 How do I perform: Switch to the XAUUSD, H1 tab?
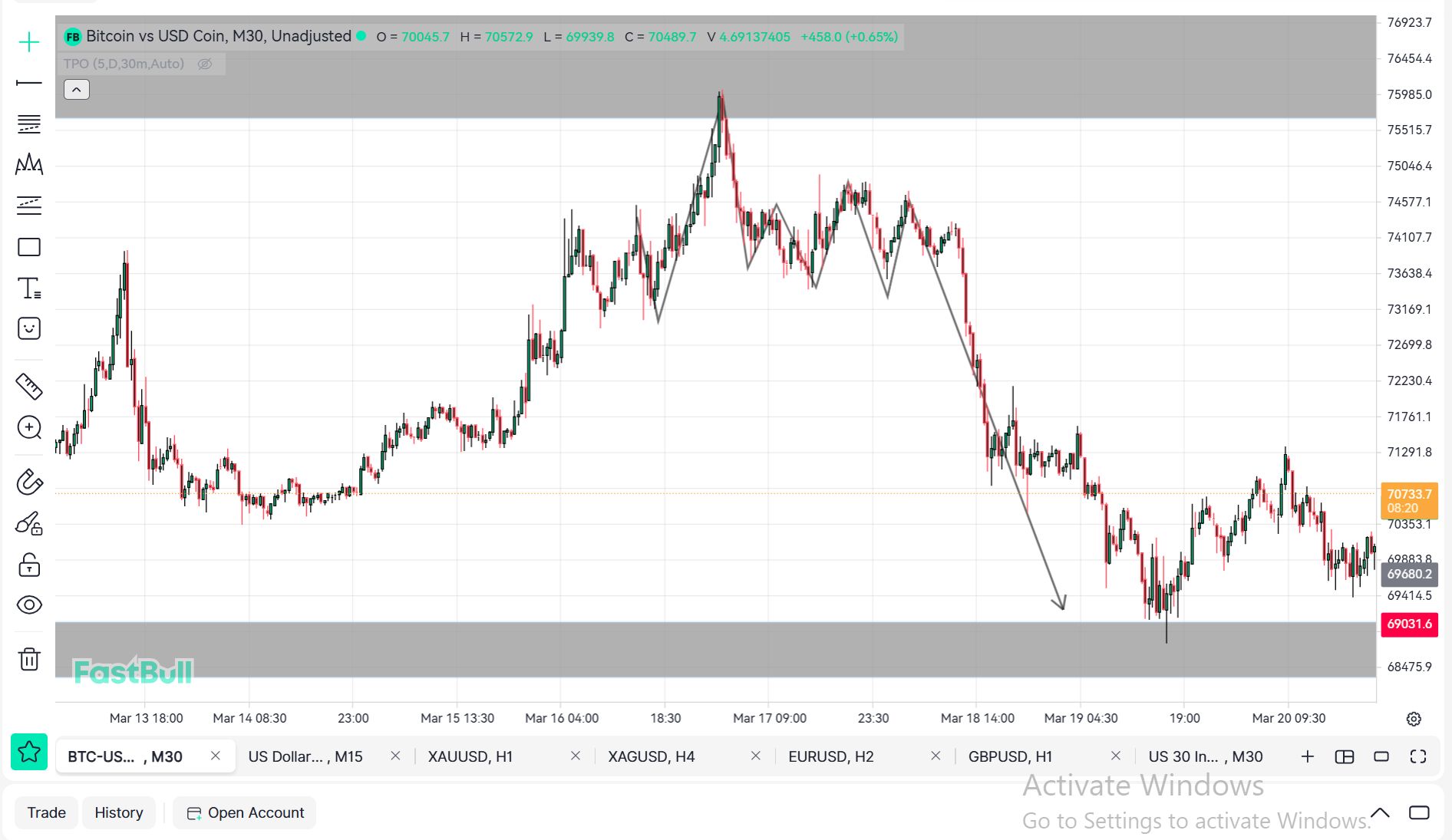point(470,757)
